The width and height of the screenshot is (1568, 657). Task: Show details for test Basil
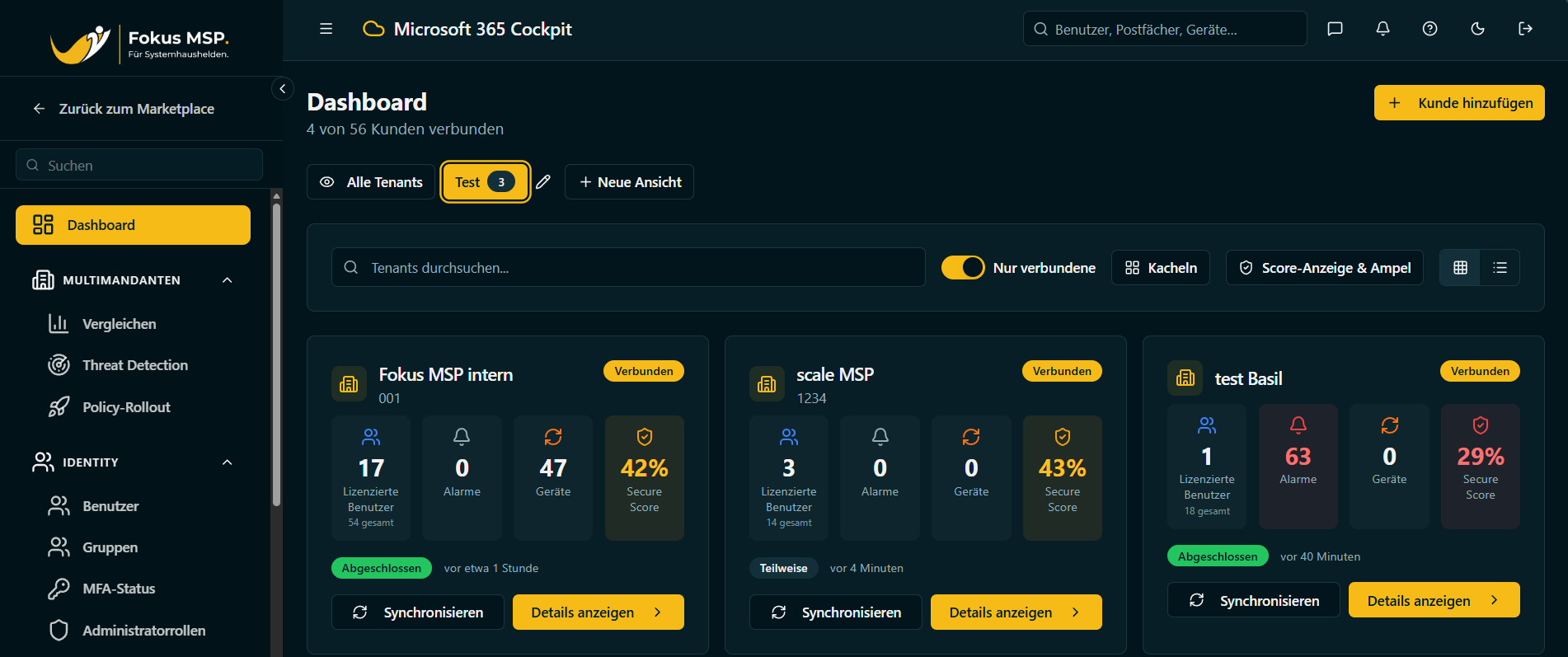[x=1434, y=600]
